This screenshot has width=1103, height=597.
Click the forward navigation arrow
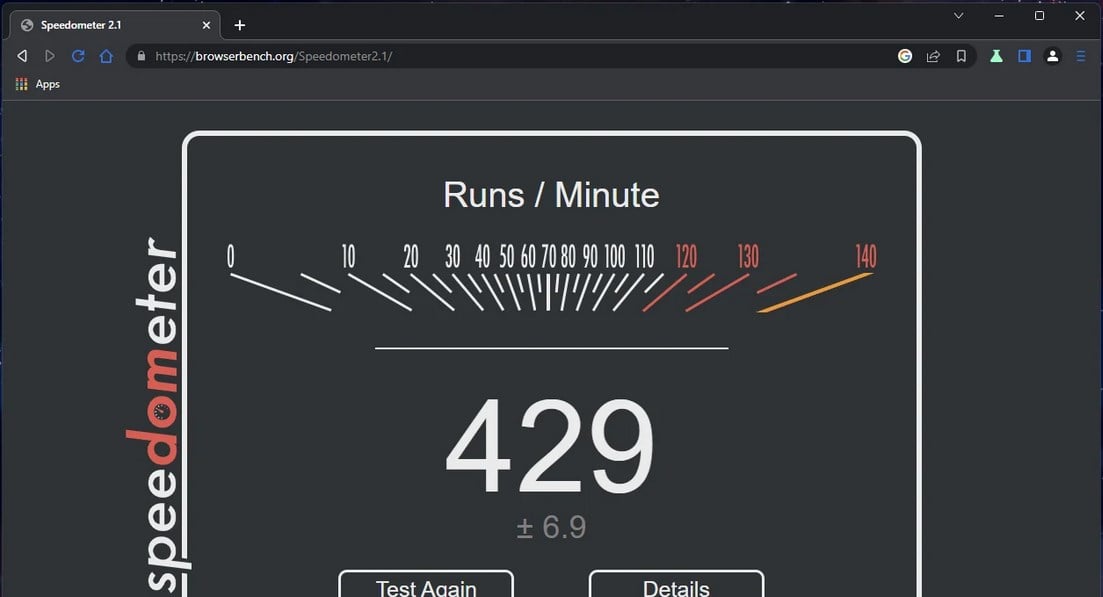[x=50, y=56]
